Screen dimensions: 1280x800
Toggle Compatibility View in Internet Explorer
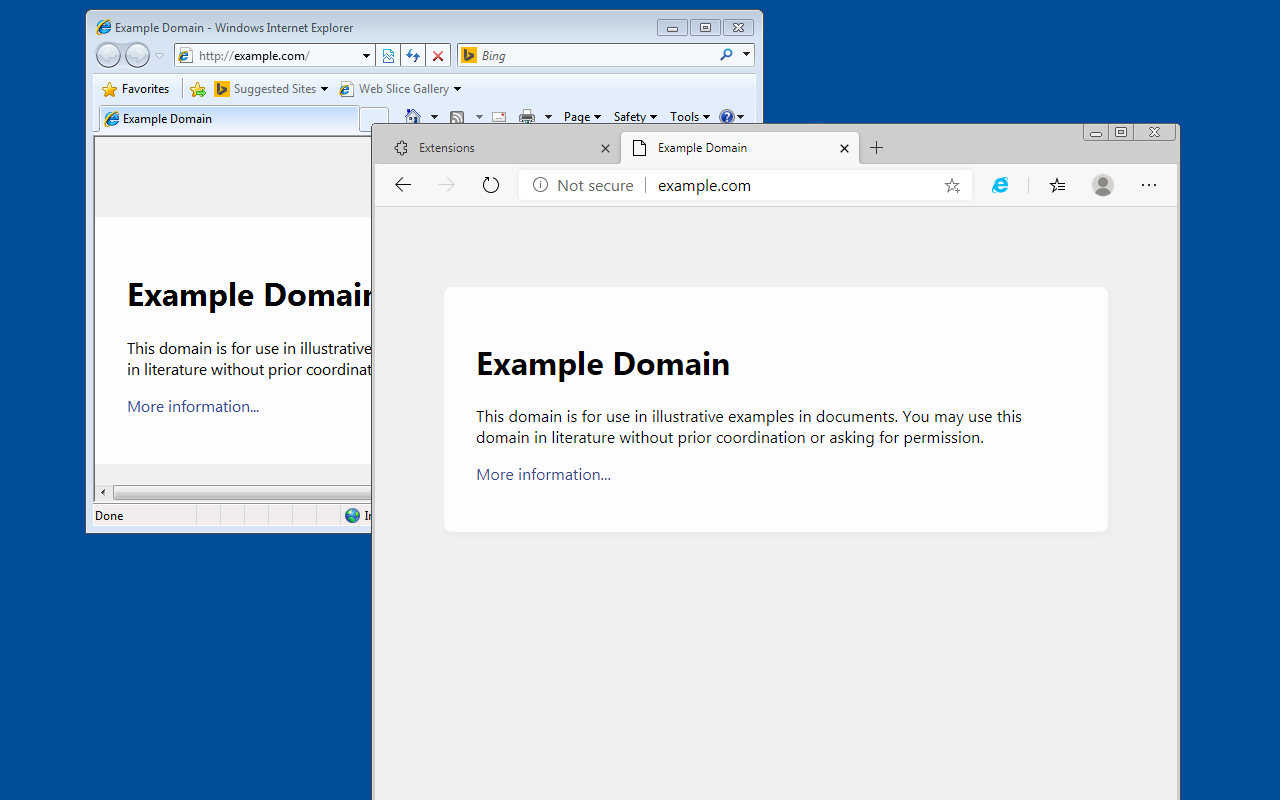click(388, 56)
